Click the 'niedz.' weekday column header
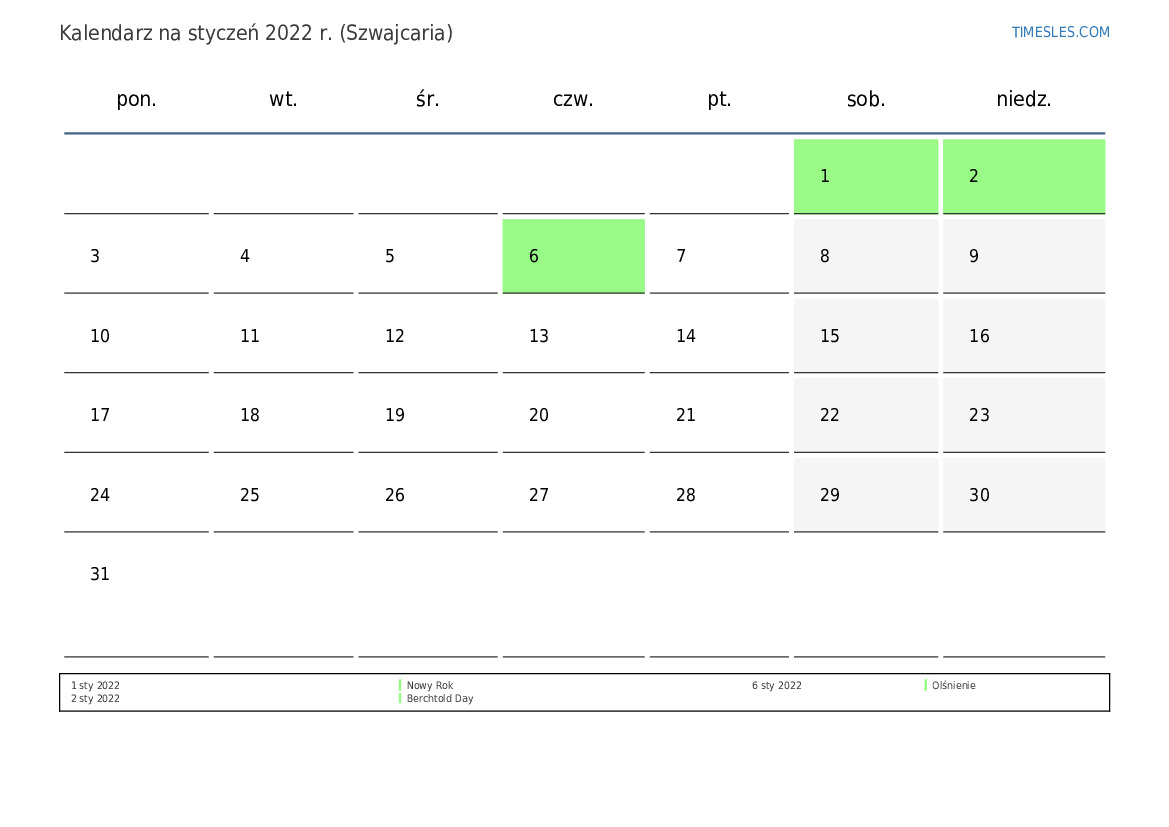Image resolution: width=1169 pixels, height=827 pixels. point(1023,99)
